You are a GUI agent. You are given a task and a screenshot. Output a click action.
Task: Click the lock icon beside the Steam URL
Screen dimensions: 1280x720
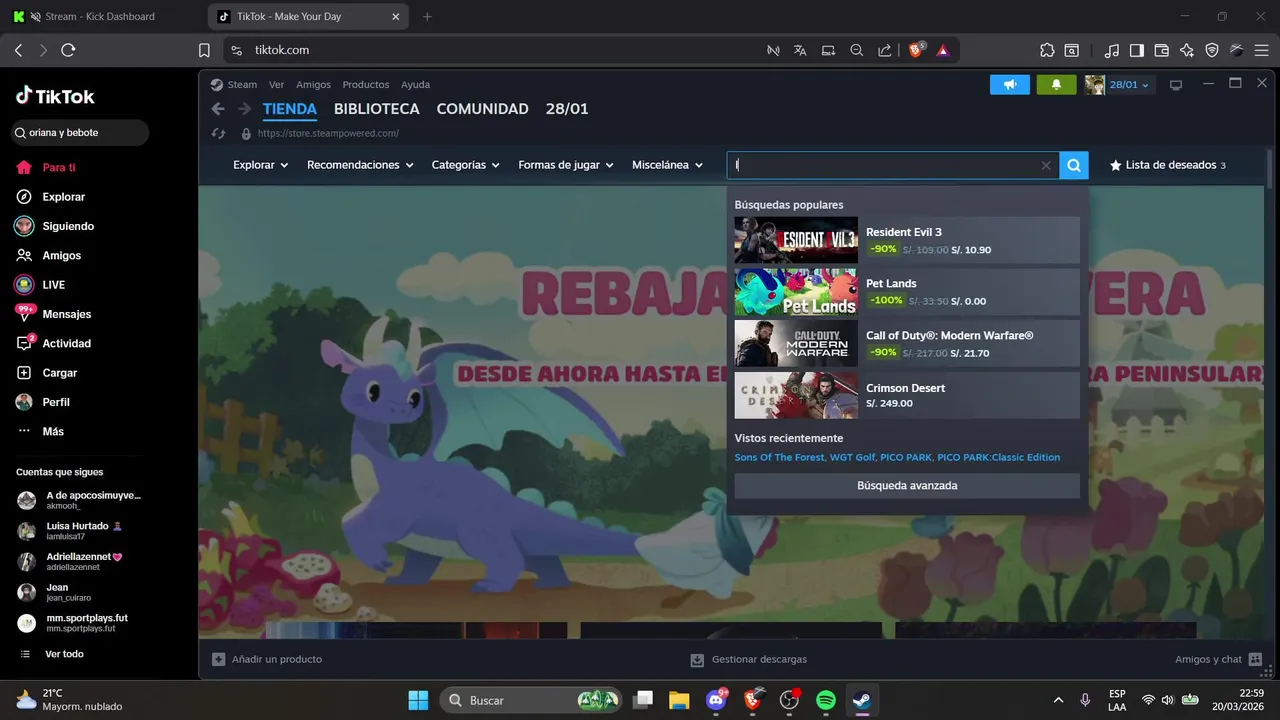(x=246, y=133)
